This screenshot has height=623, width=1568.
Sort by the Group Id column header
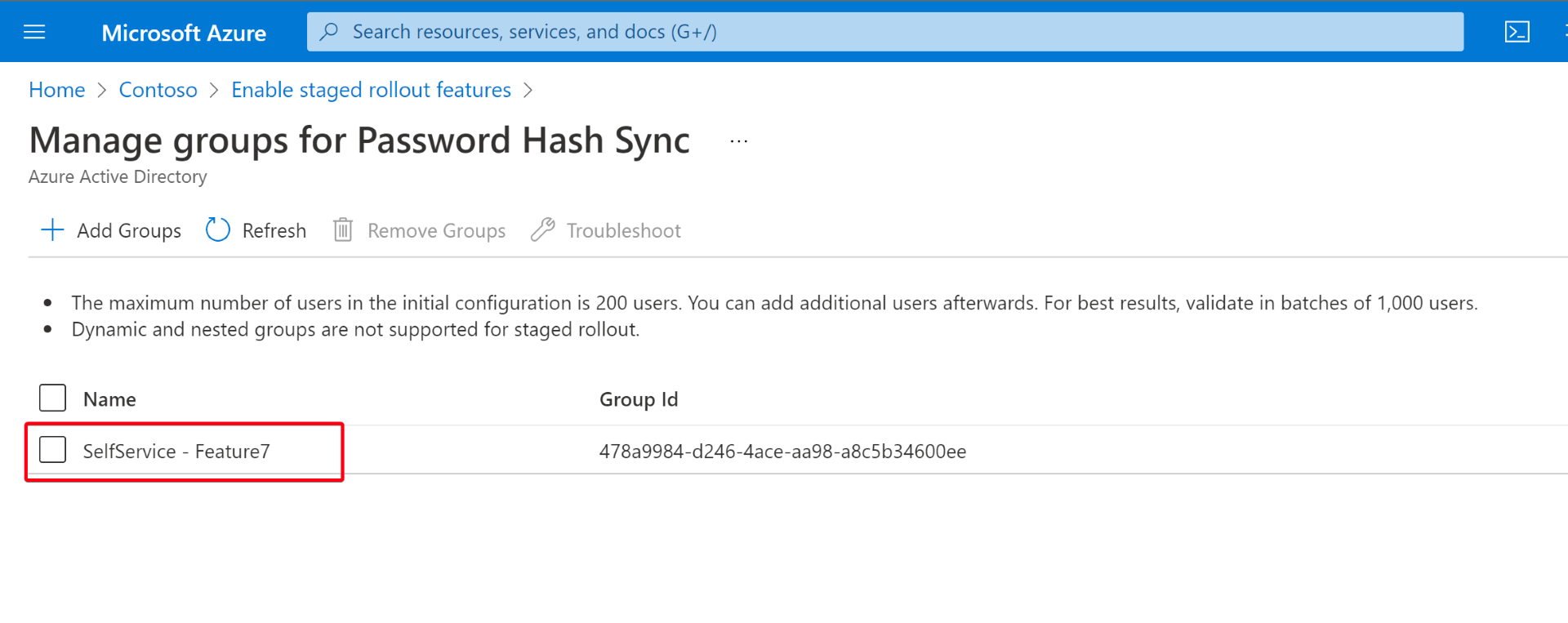tap(639, 399)
